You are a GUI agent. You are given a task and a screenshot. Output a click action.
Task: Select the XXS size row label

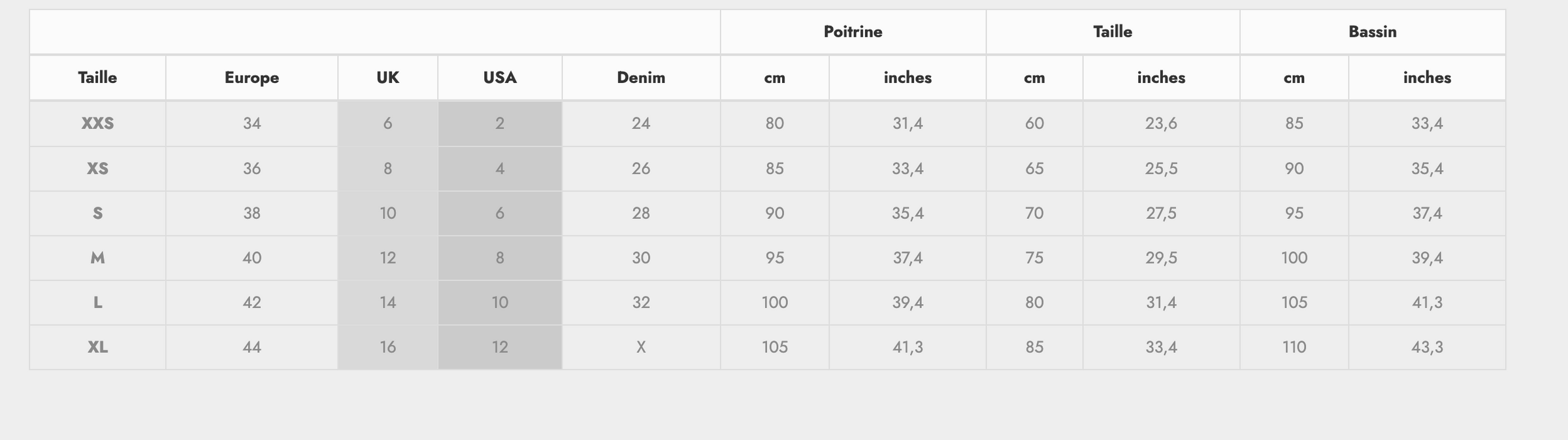coord(97,124)
